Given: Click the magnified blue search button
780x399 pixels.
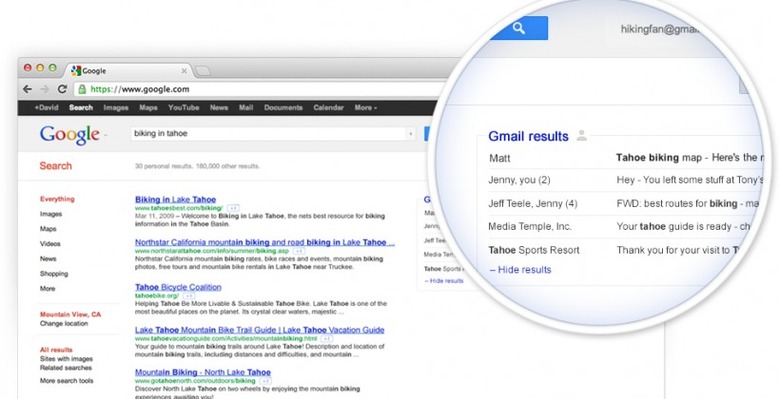Looking at the screenshot, I should [518, 28].
